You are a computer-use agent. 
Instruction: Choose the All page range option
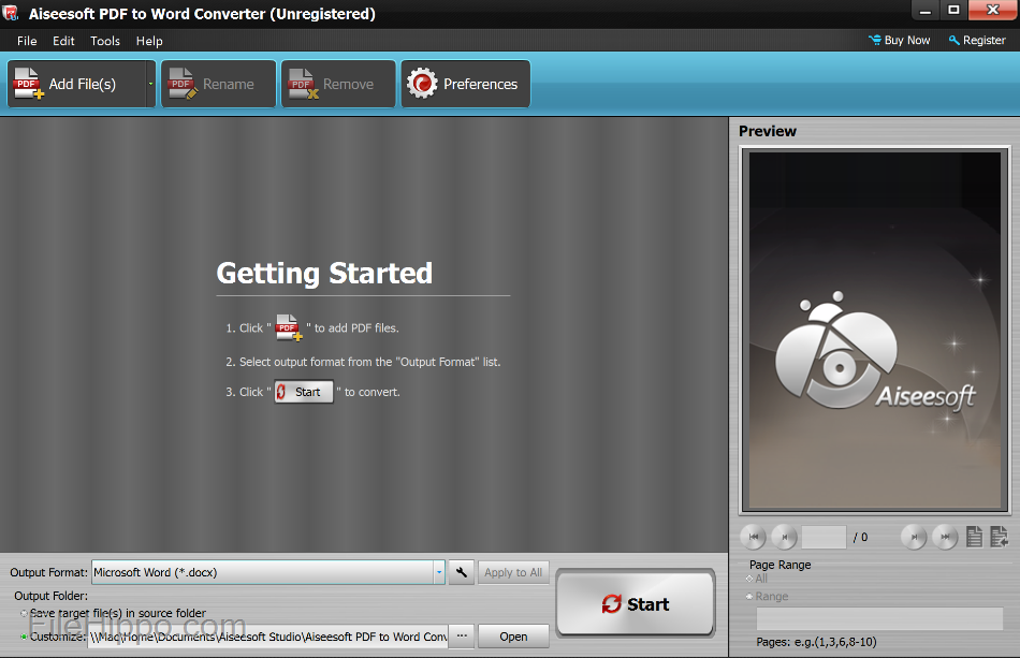click(750, 578)
